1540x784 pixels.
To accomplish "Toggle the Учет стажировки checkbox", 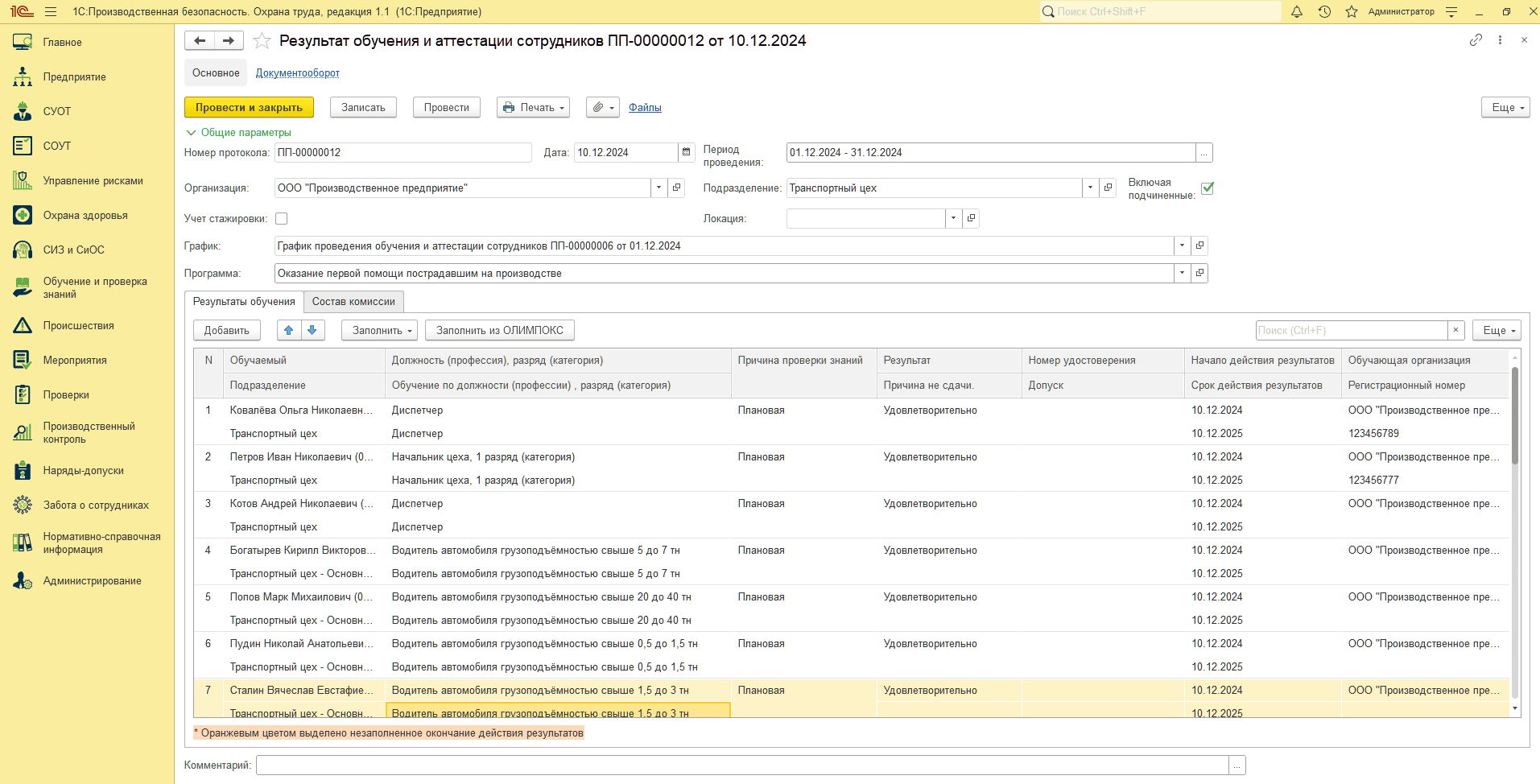I will (x=281, y=218).
